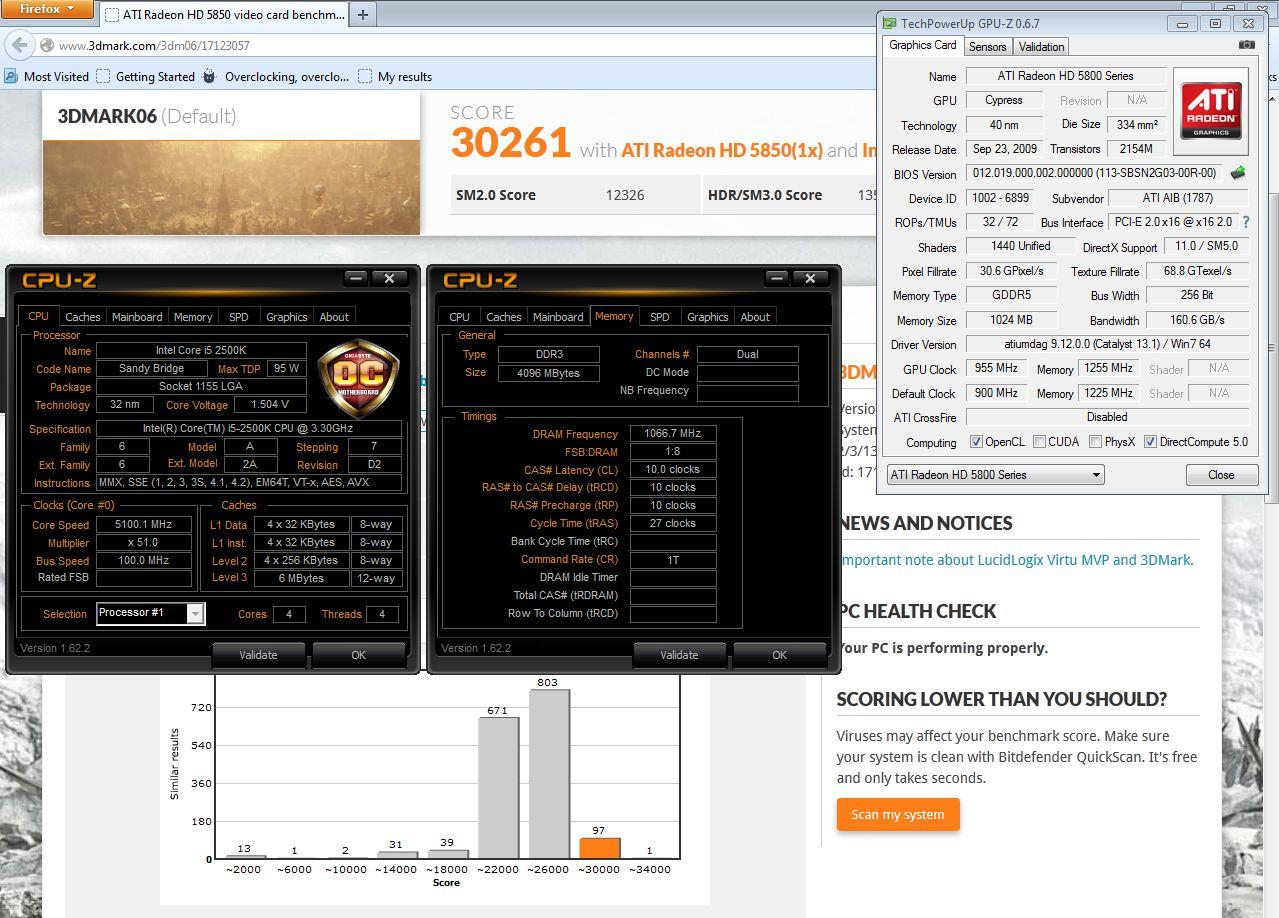Click the Multiplier x 51.0 value
Viewport: 1279px width, 918px height.
[x=144, y=543]
